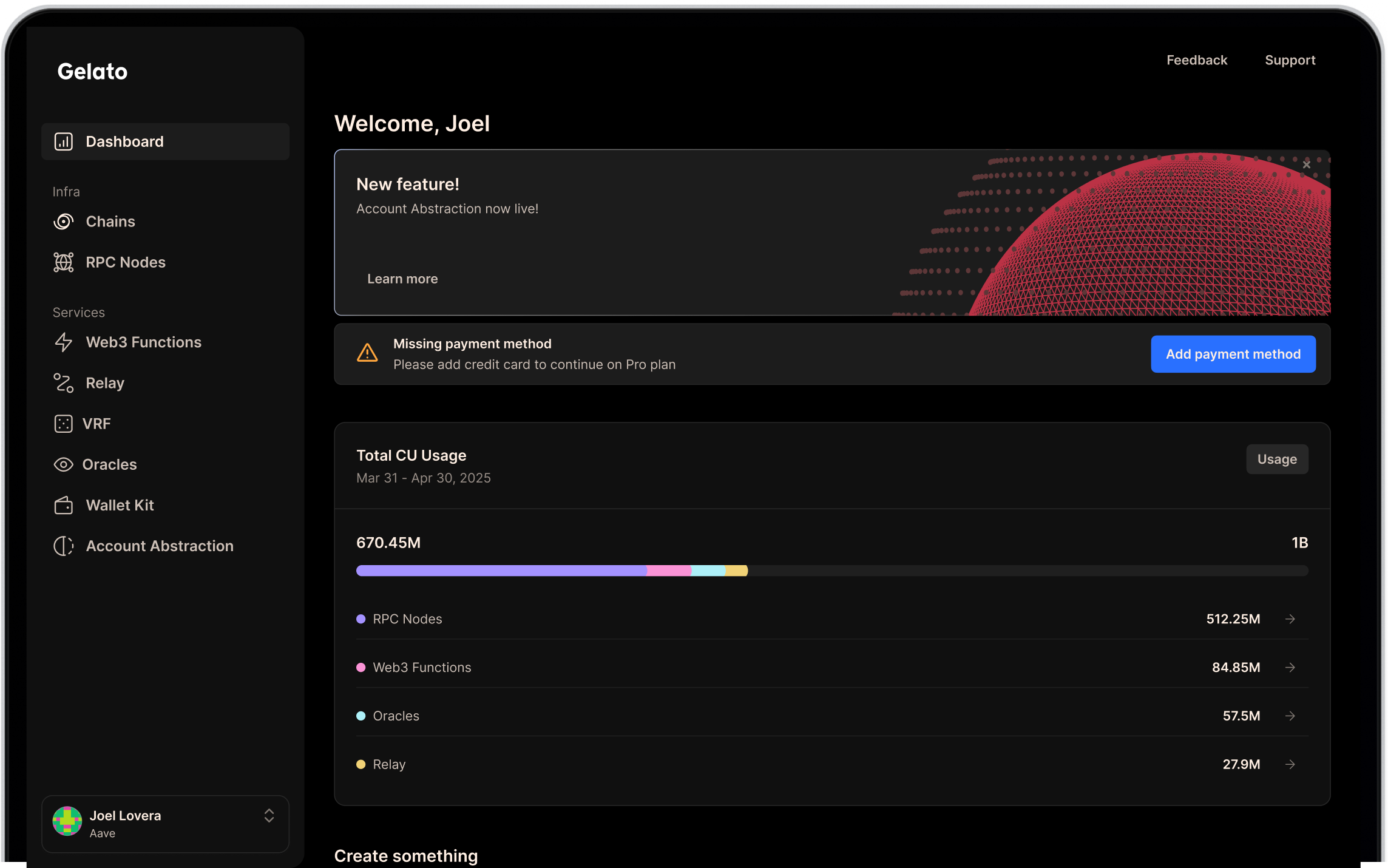This screenshot has width=1388, height=868.
Task: Click the Create something heading
Action: click(406, 856)
